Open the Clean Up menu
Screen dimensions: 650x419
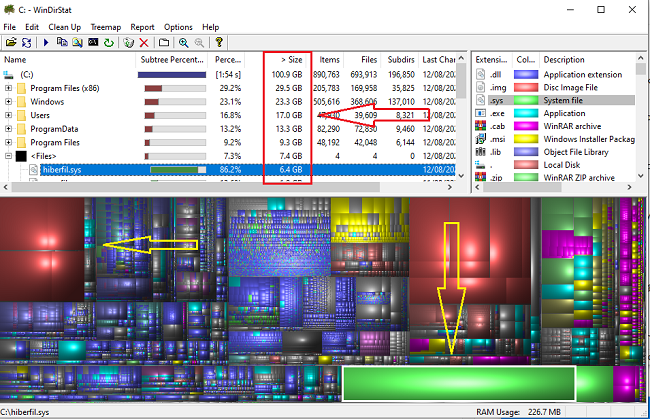pos(65,27)
